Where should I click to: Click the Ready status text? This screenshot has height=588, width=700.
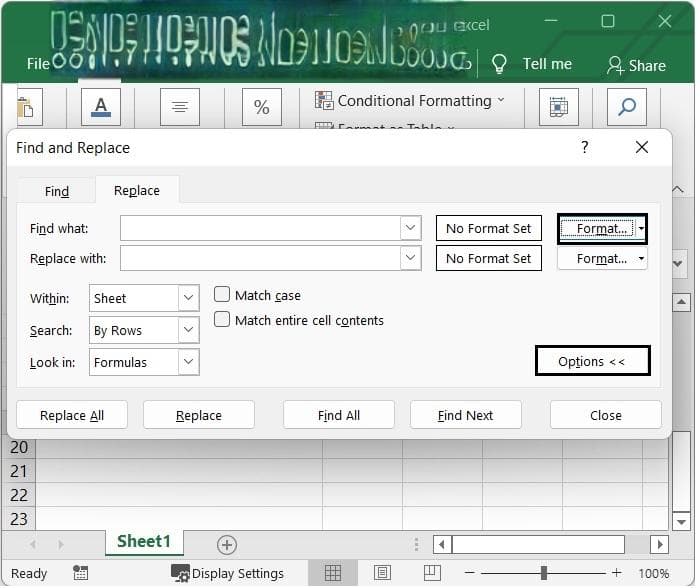[x=29, y=573]
